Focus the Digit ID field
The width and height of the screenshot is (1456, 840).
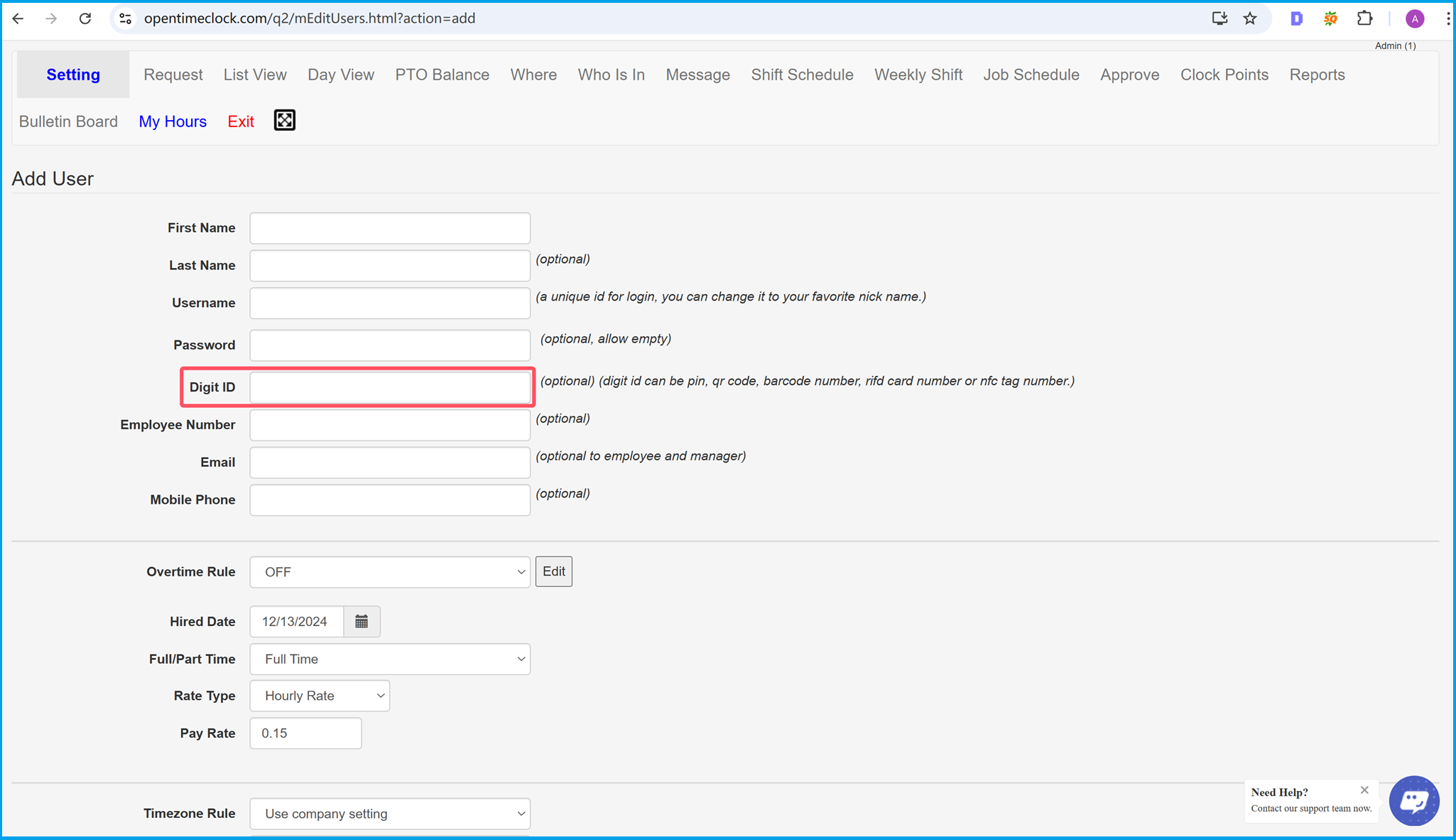click(x=390, y=387)
